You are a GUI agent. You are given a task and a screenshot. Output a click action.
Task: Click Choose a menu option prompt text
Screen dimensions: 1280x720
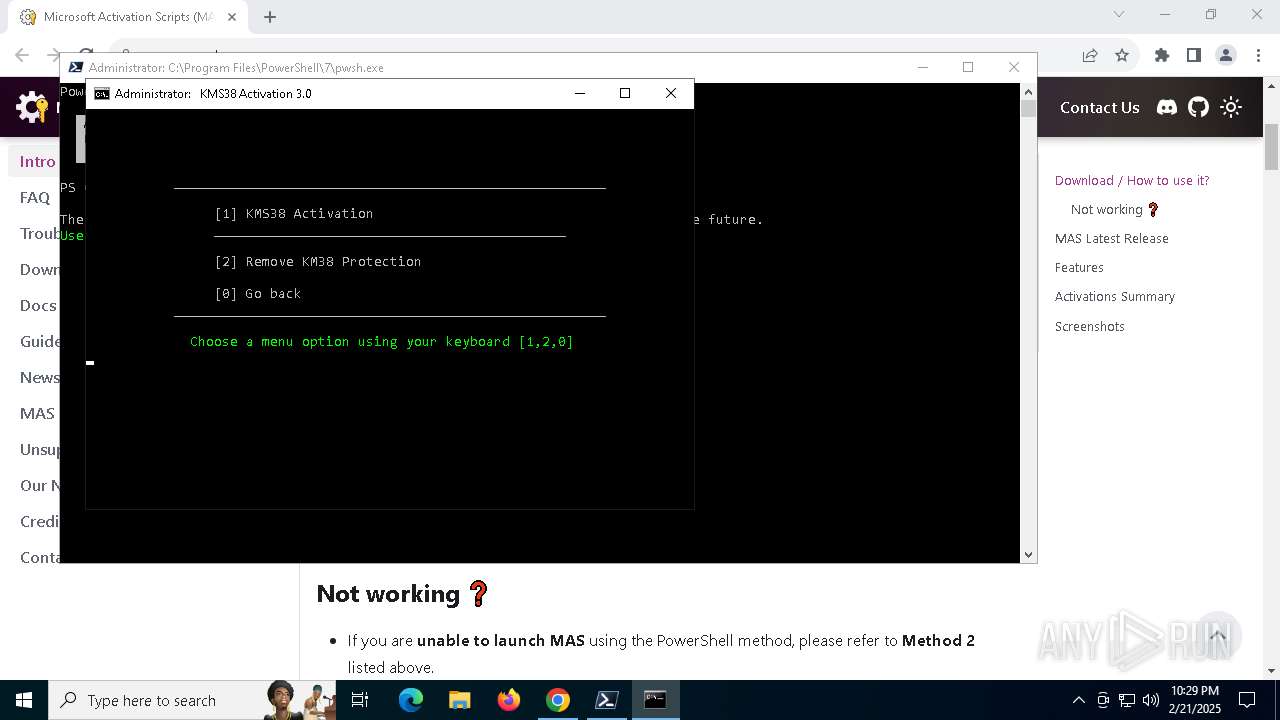(382, 341)
